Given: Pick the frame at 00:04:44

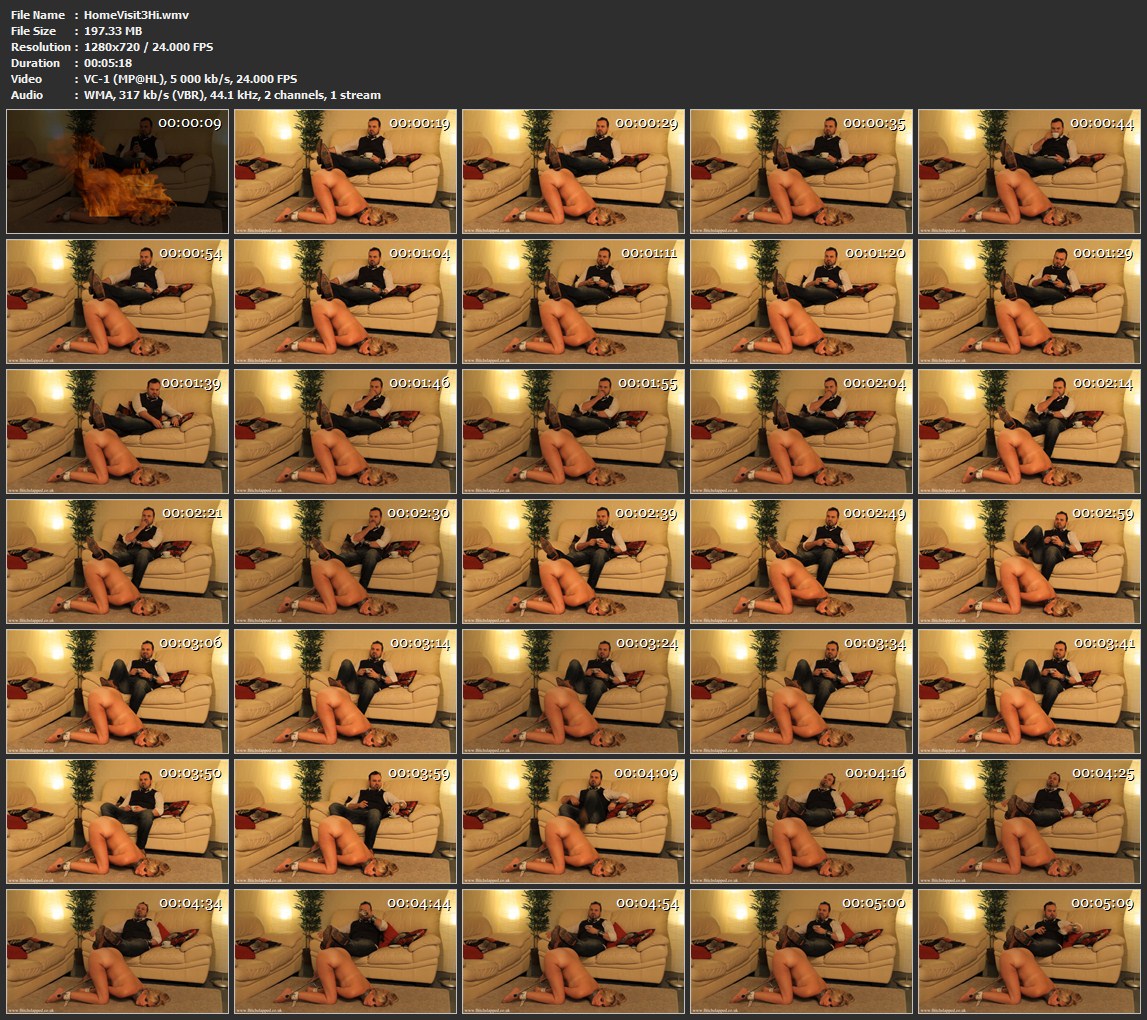Looking at the screenshot, I should coord(345,952).
